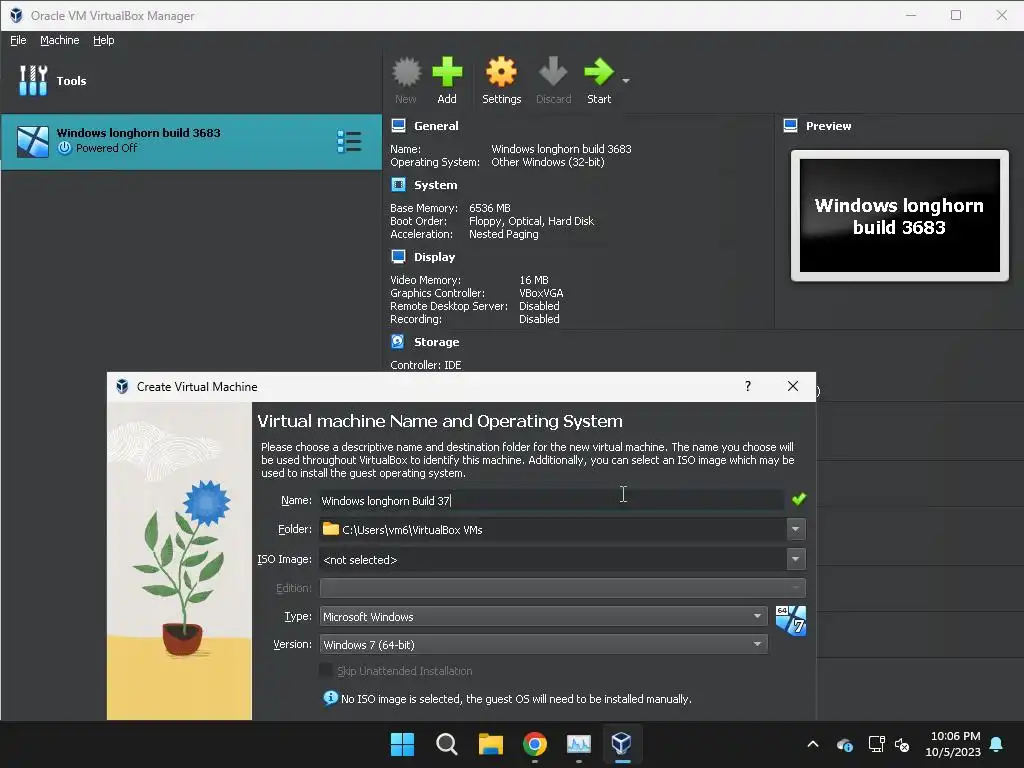Start the VM with the green arrow icon

(598, 72)
